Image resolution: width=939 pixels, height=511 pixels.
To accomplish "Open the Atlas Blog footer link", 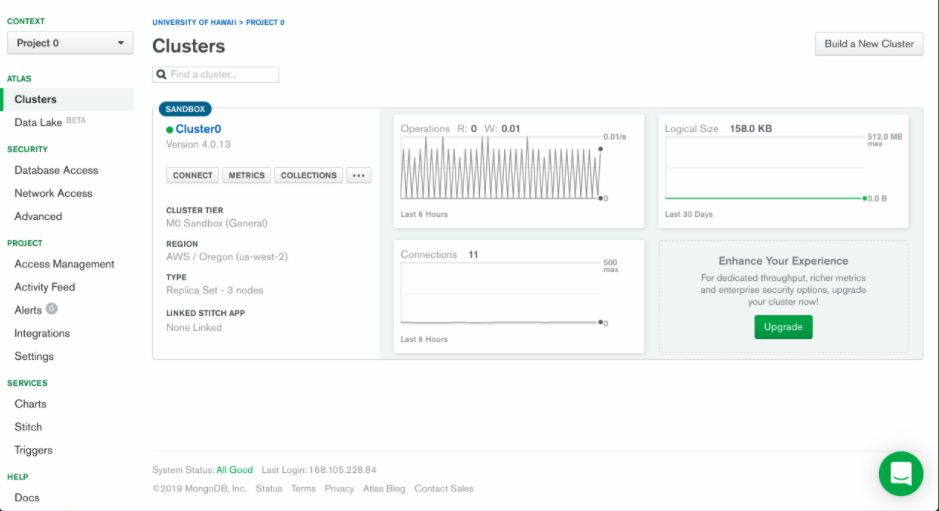I will tap(384, 489).
